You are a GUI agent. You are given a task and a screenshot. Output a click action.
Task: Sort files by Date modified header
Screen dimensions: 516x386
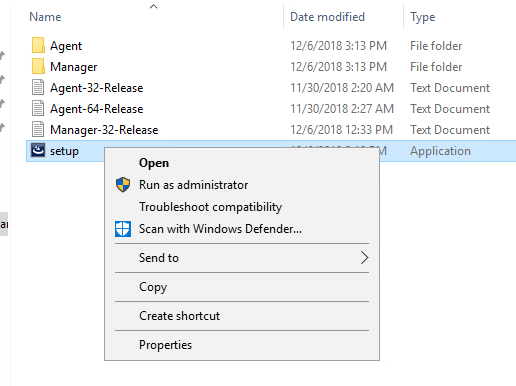pyautogui.click(x=327, y=17)
